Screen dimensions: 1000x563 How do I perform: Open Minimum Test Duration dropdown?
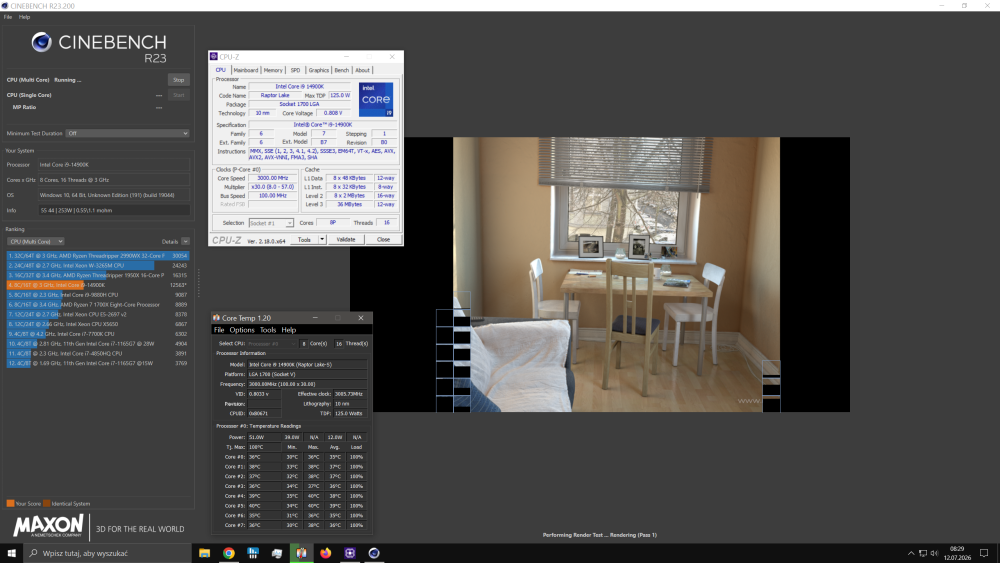coord(128,133)
